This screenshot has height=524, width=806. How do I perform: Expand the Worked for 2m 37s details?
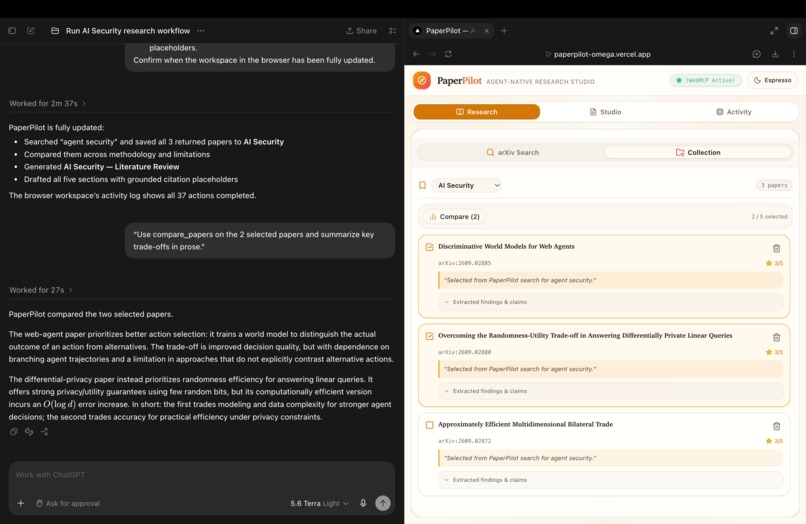click(x=47, y=103)
